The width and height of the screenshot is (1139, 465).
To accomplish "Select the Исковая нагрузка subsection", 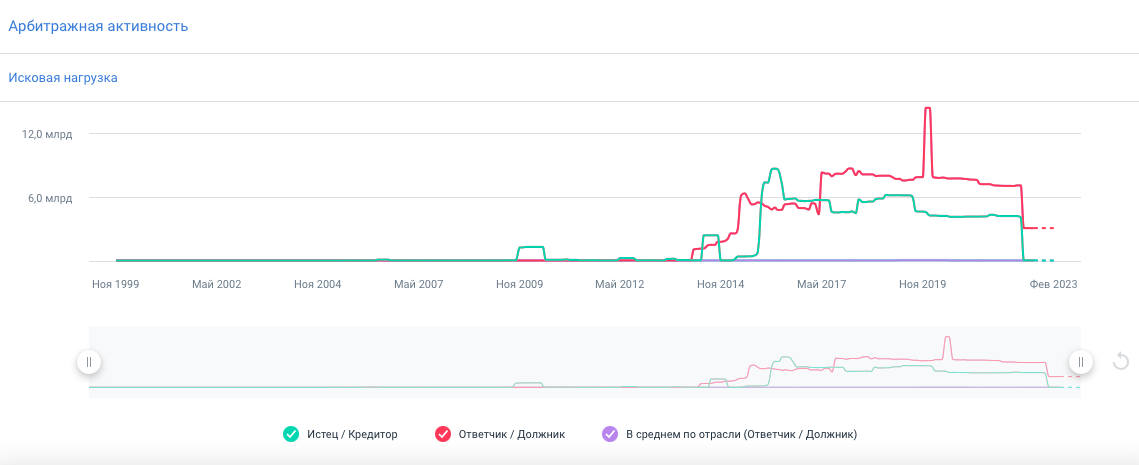I will 63,78.
